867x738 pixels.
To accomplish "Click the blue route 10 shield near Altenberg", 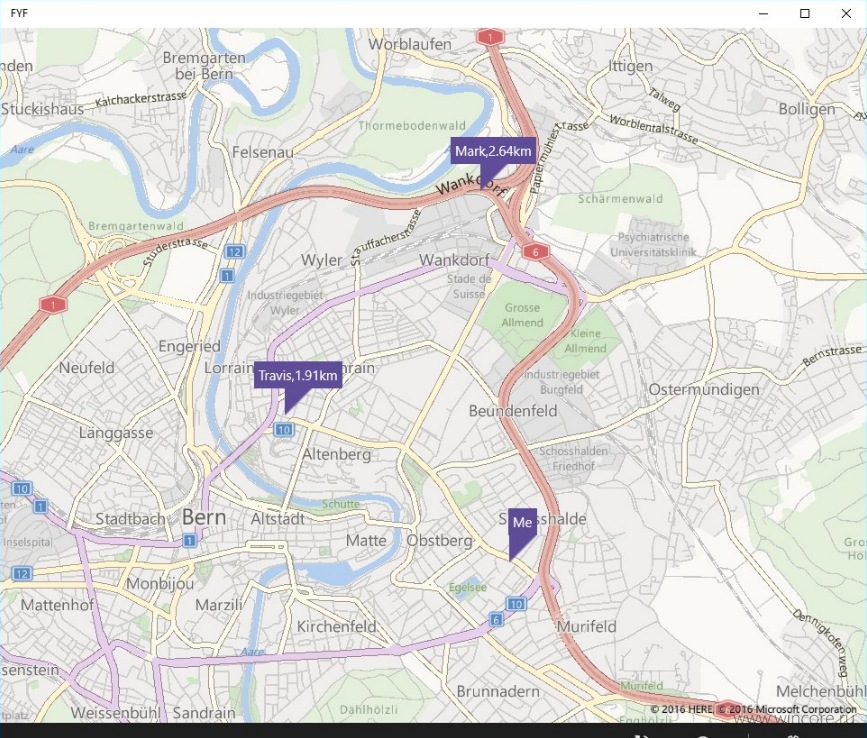I will [284, 430].
